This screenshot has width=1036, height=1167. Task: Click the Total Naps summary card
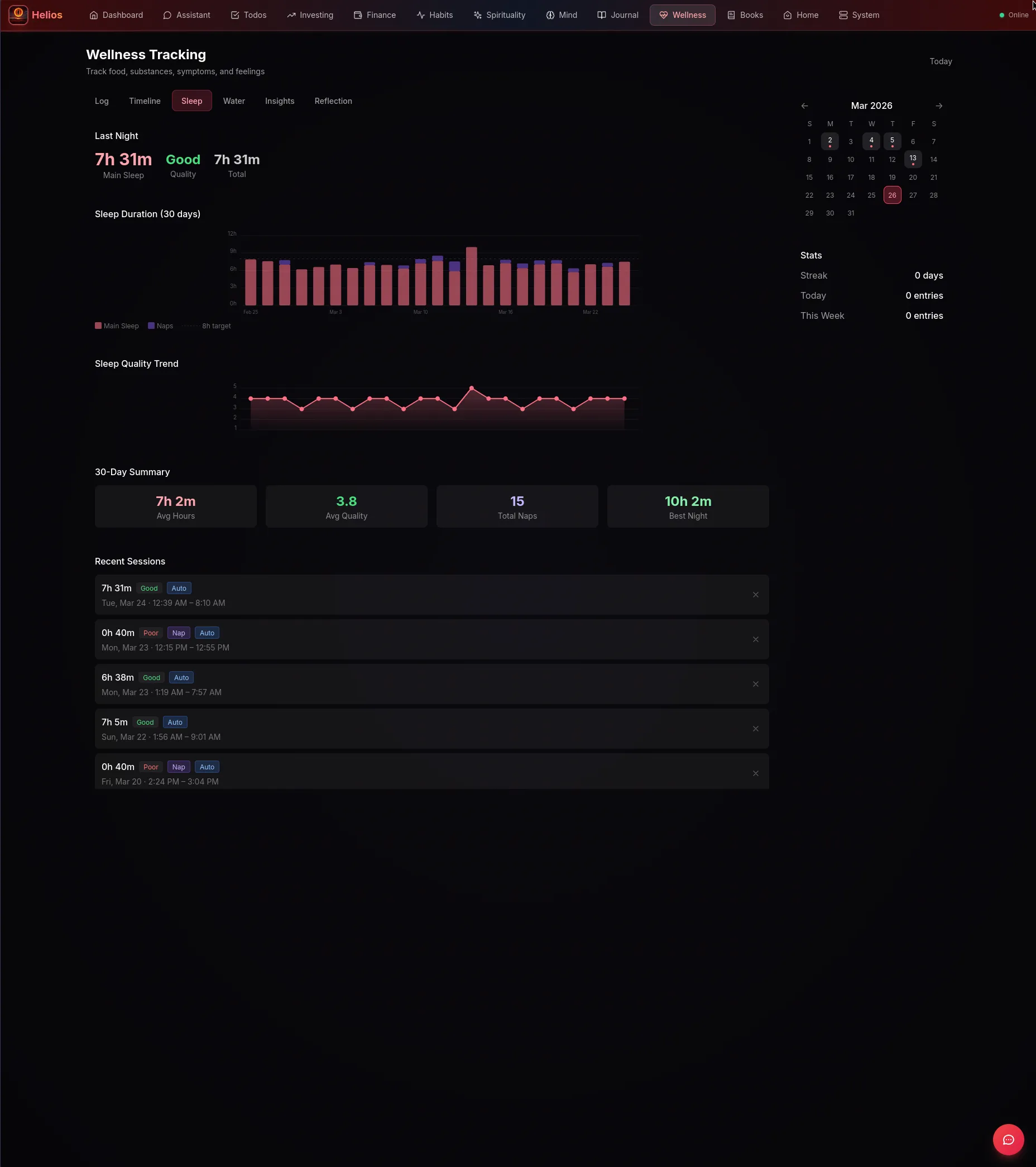point(517,506)
